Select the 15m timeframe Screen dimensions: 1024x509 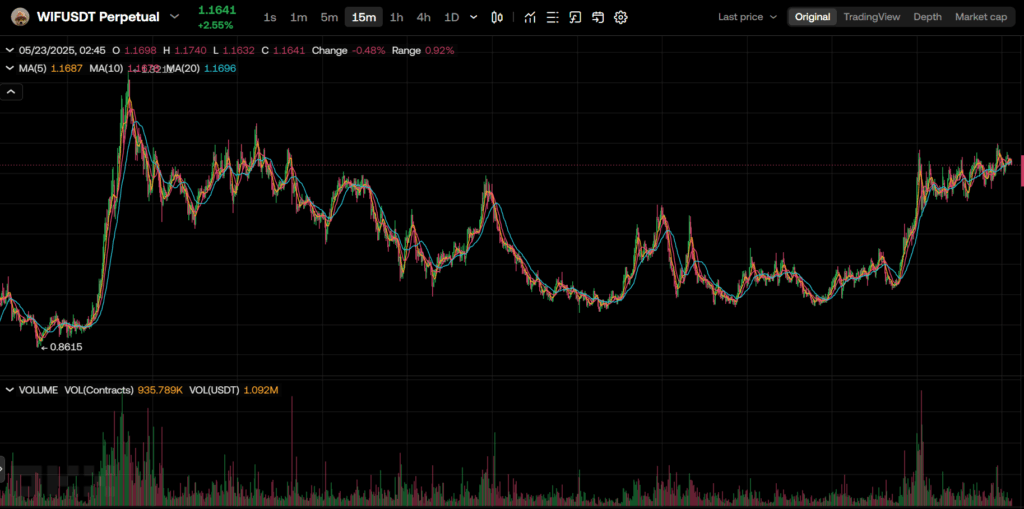click(364, 18)
